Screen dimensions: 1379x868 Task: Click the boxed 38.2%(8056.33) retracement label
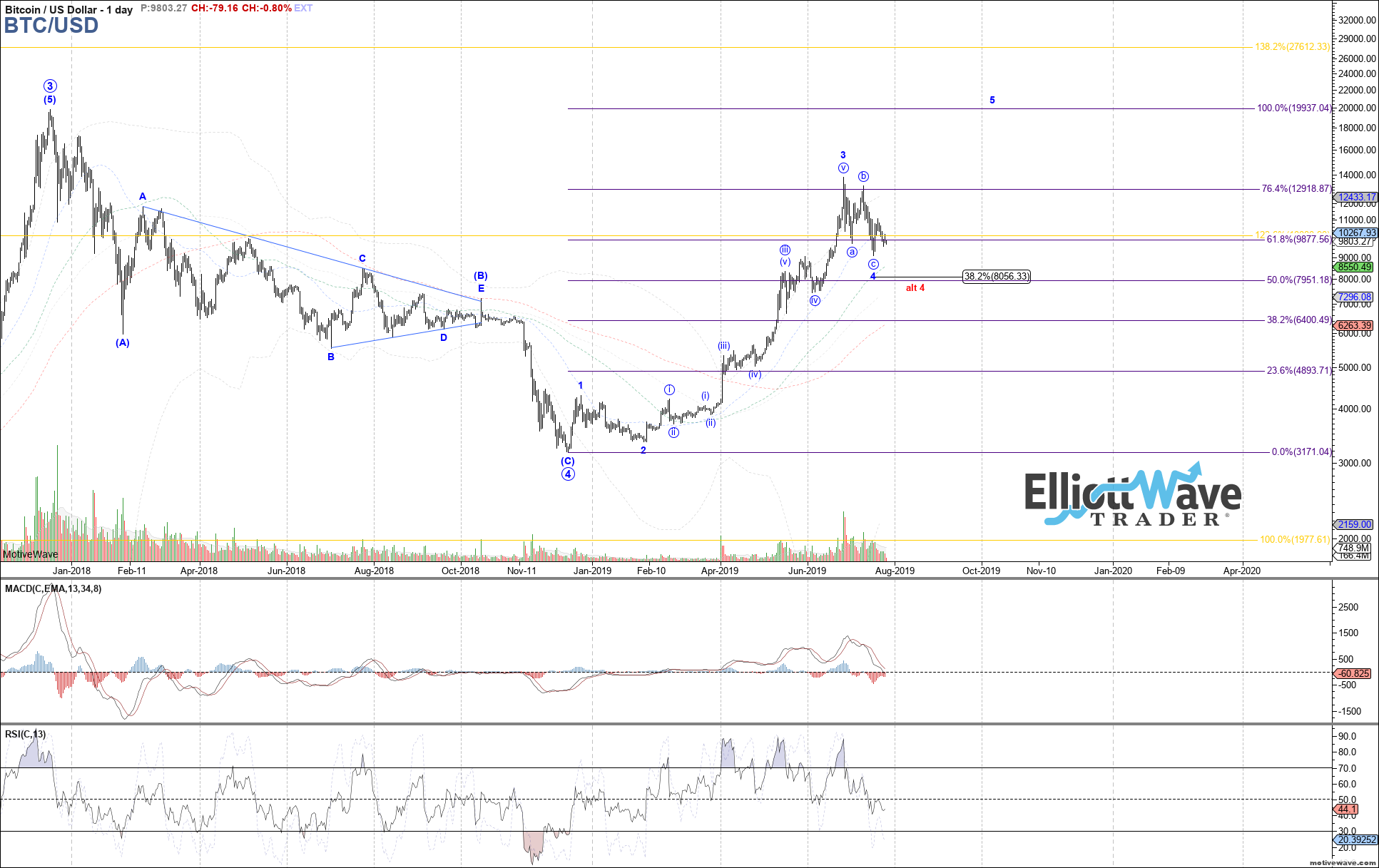[997, 277]
